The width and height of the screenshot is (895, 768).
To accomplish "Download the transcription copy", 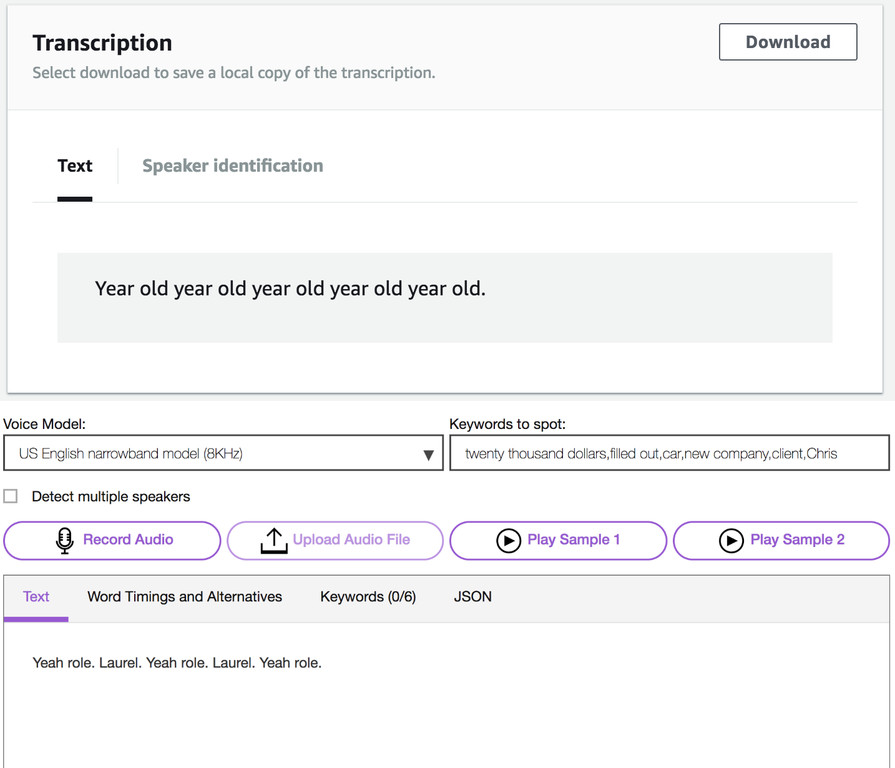I will (787, 42).
